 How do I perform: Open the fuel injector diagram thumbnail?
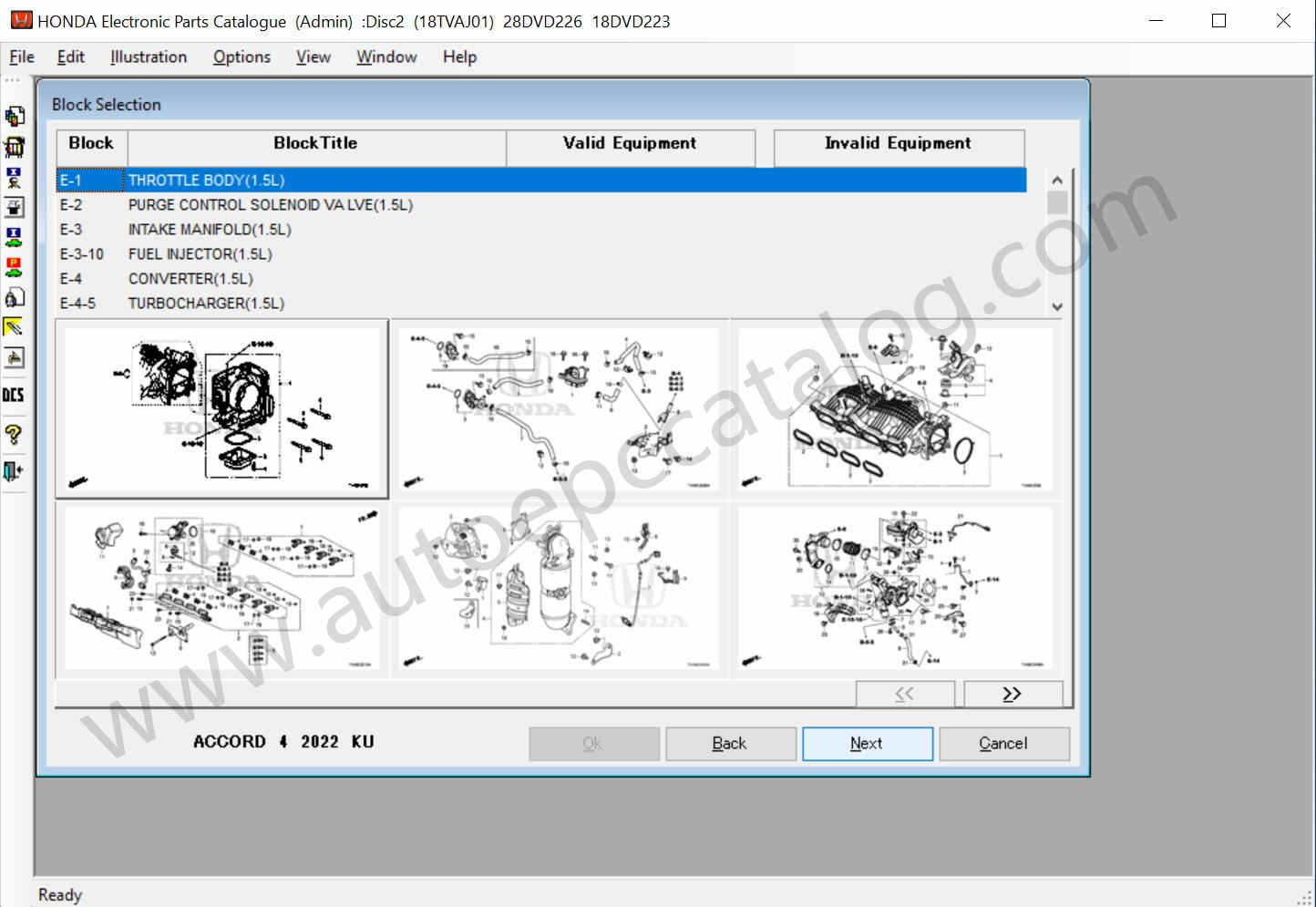[x=222, y=589]
